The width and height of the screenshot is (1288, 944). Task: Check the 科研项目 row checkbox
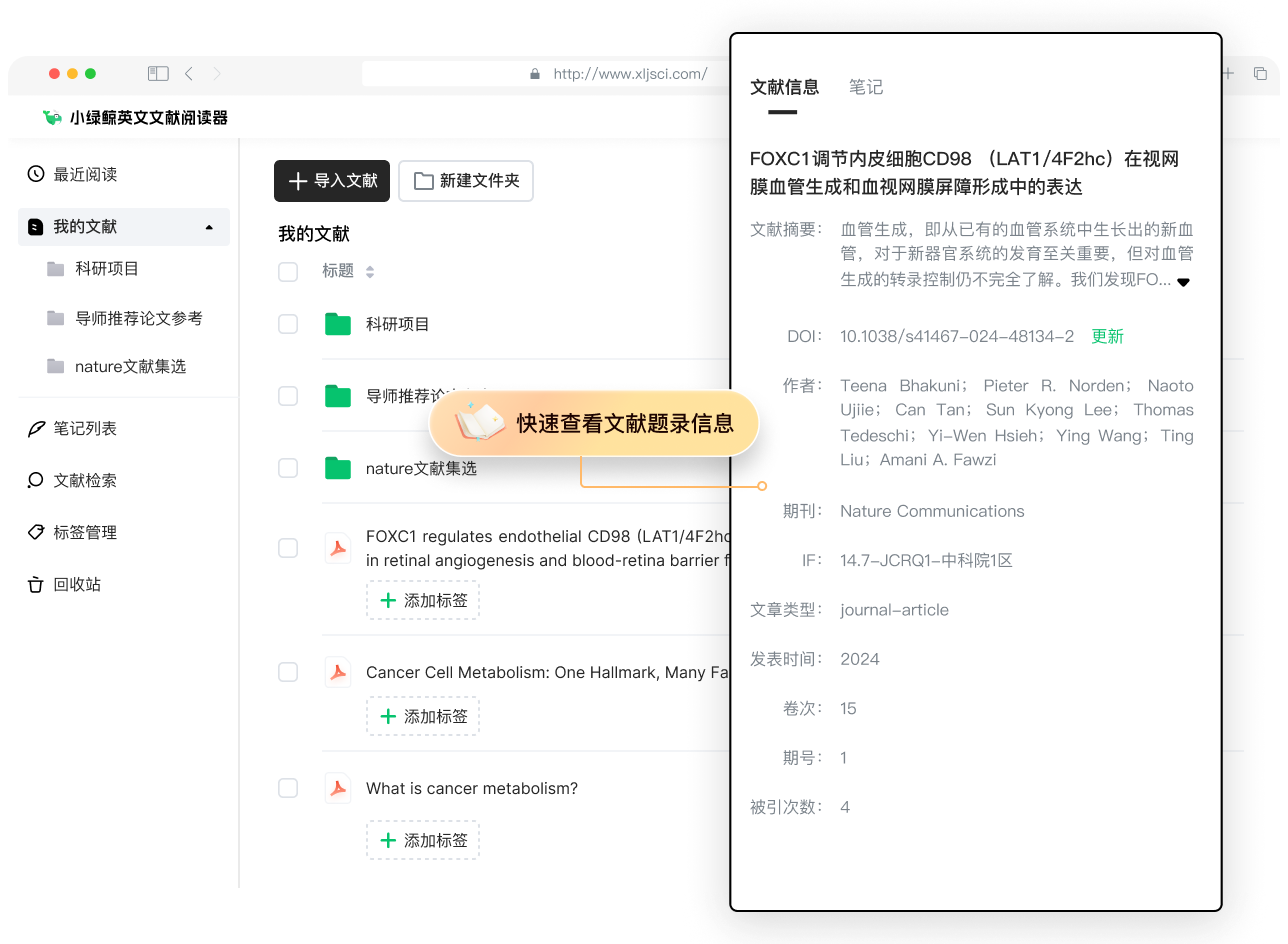click(x=288, y=324)
